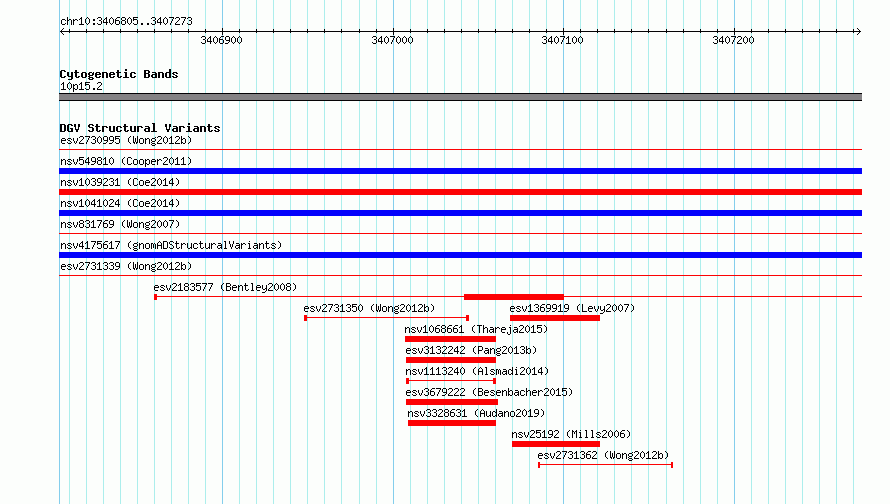Click nsv3328631 (Audano2019) label
This screenshot has width=890, height=504.
(x=476, y=413)
